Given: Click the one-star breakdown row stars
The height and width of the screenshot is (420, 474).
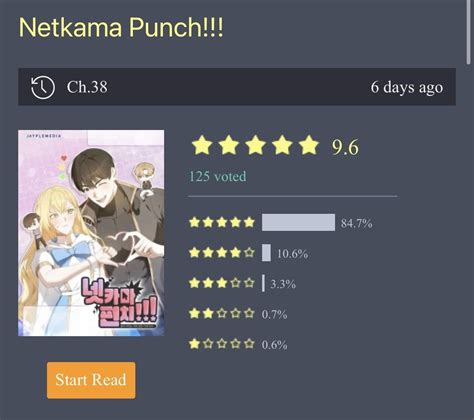Looking at the screenshot, I should pyautogui.click(x=222, y=344).
